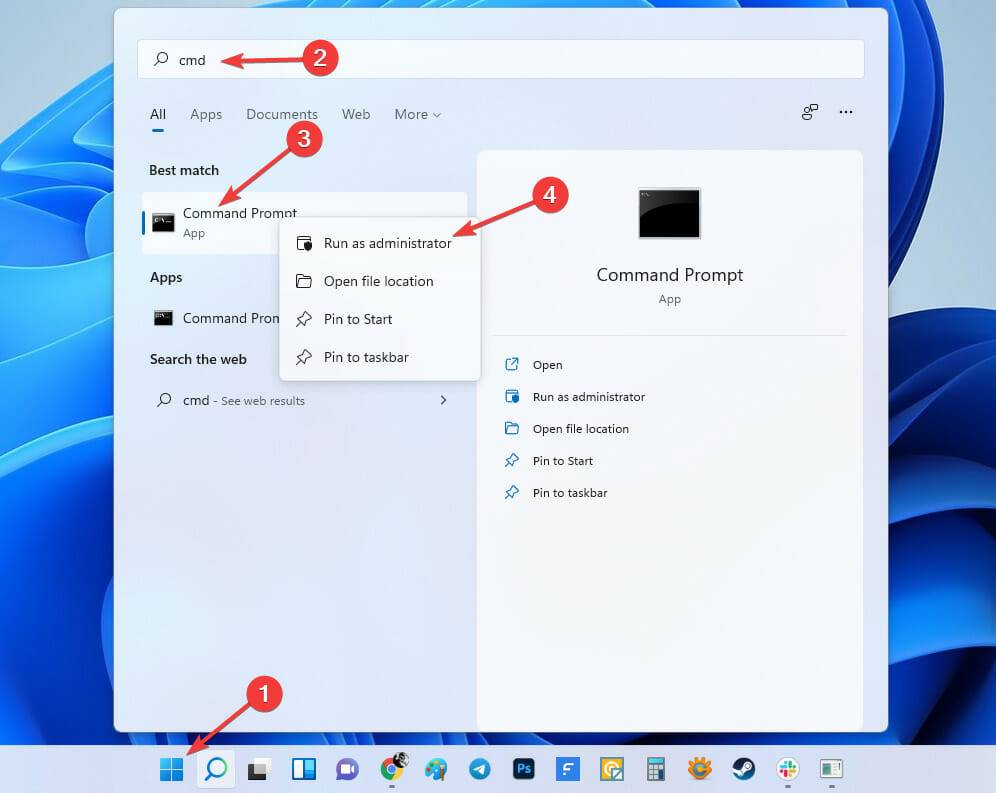The height and width of the screenshot is (793, 996).
Task: Launch Steam from the taskbar
Action: click(743, 769)
